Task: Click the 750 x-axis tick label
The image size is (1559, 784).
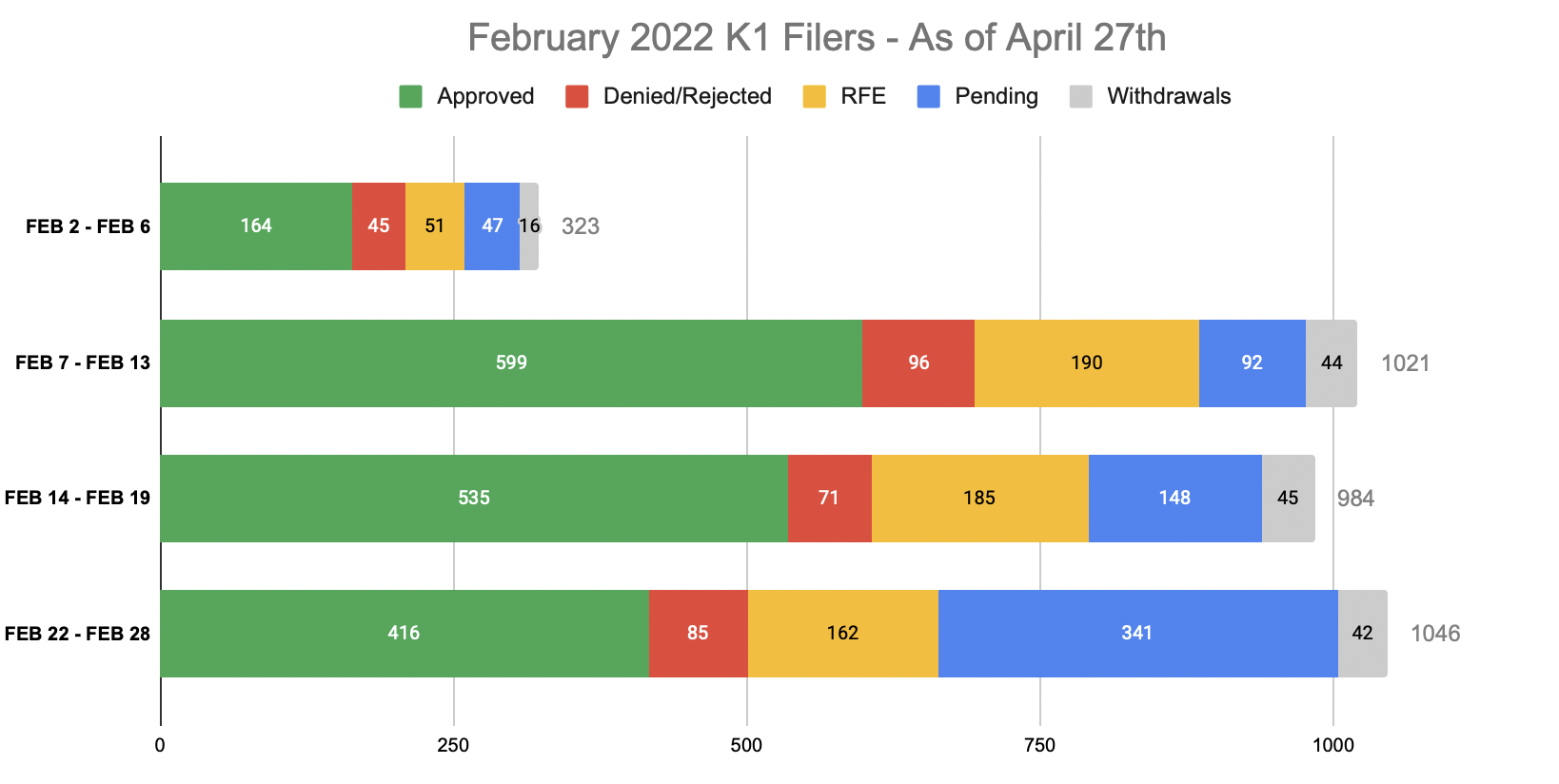Action: click(x=1039, y=745)
